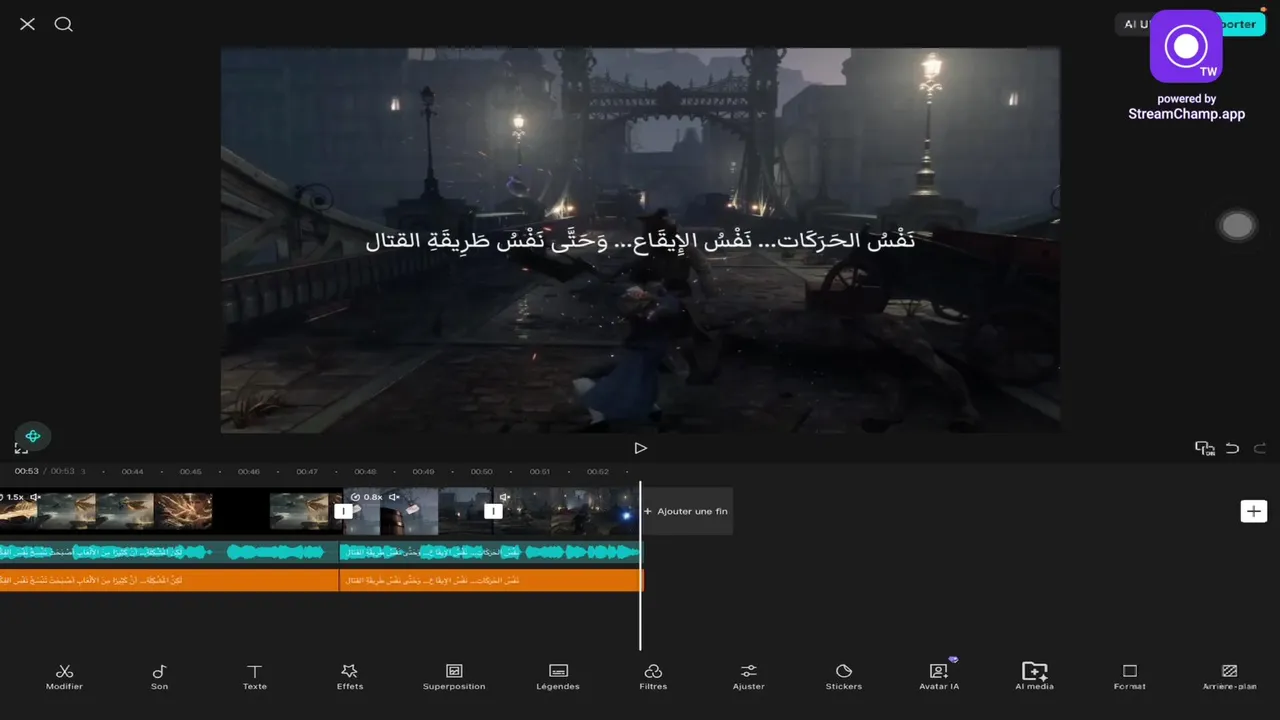This screenshot has height=720, width=1280.
Task: Open the Légendes captions tool
Action: tap(558, 677)
